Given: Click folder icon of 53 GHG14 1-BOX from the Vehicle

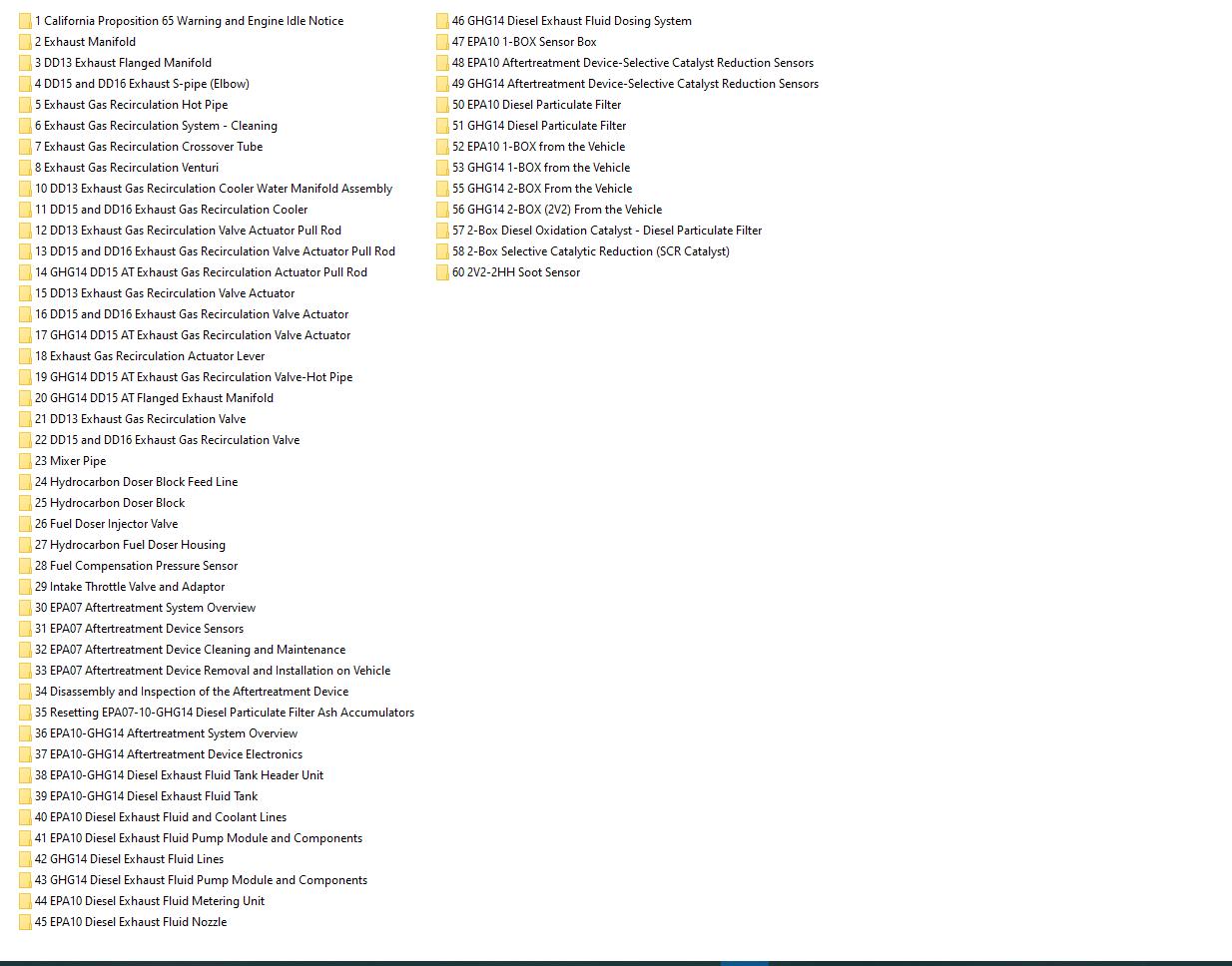Looking at the screenshot, I should coord(442,168).
